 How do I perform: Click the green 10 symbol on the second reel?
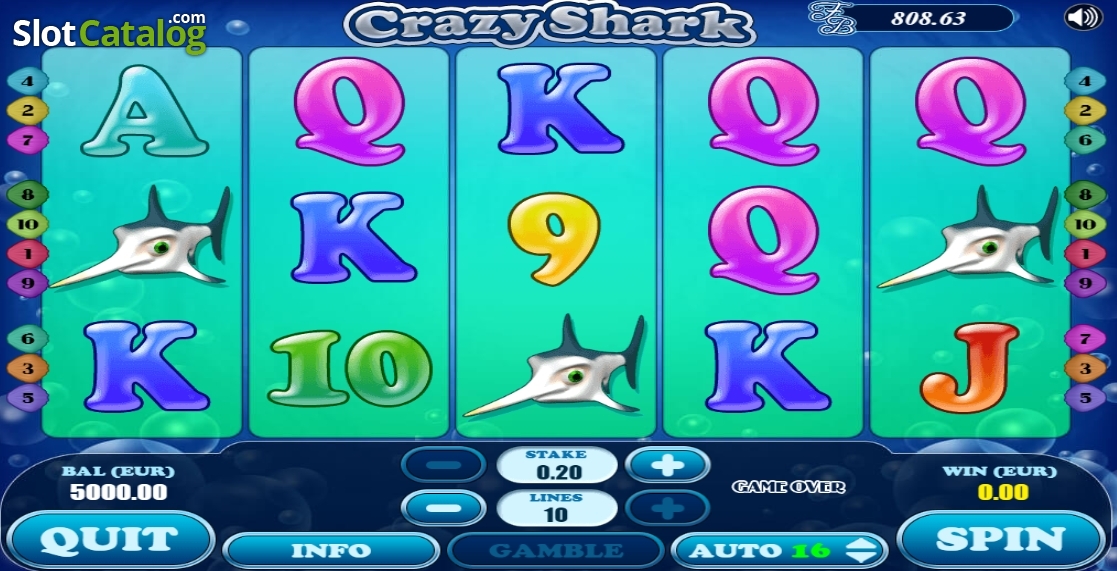tap(350, 368)
